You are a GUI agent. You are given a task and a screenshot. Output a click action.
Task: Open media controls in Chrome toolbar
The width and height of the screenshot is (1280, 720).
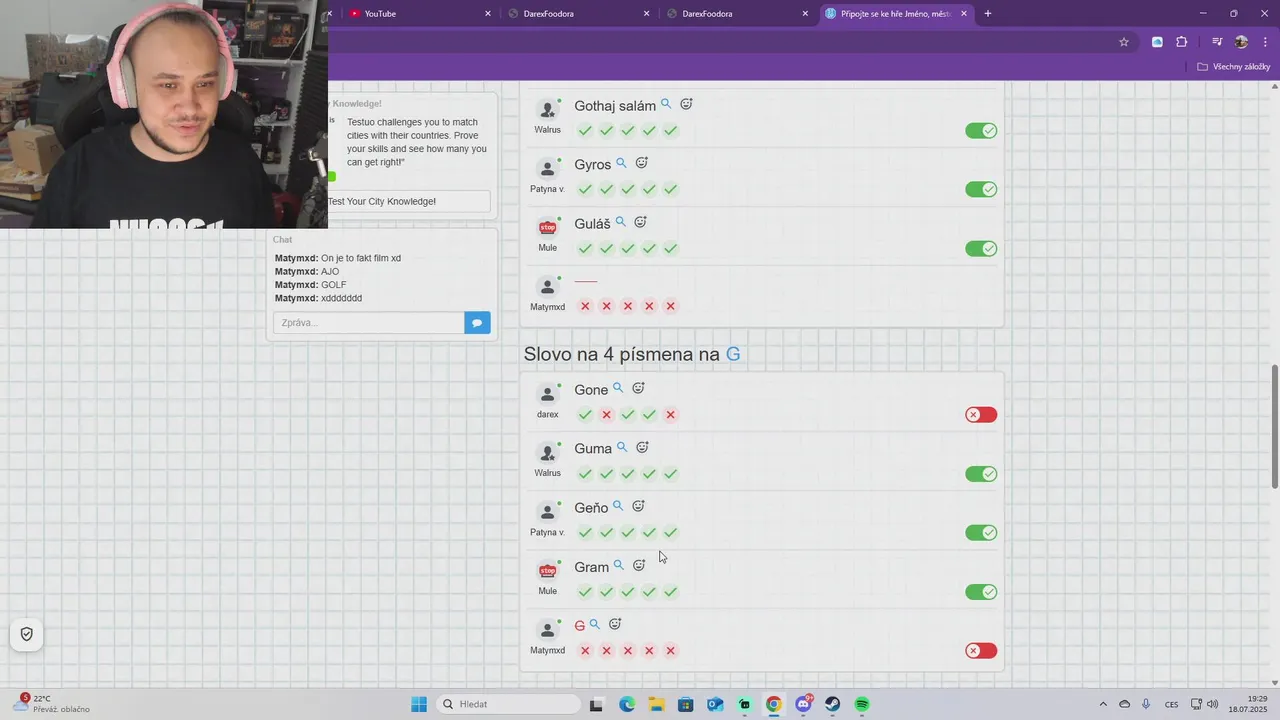[x=1217, y=42]
